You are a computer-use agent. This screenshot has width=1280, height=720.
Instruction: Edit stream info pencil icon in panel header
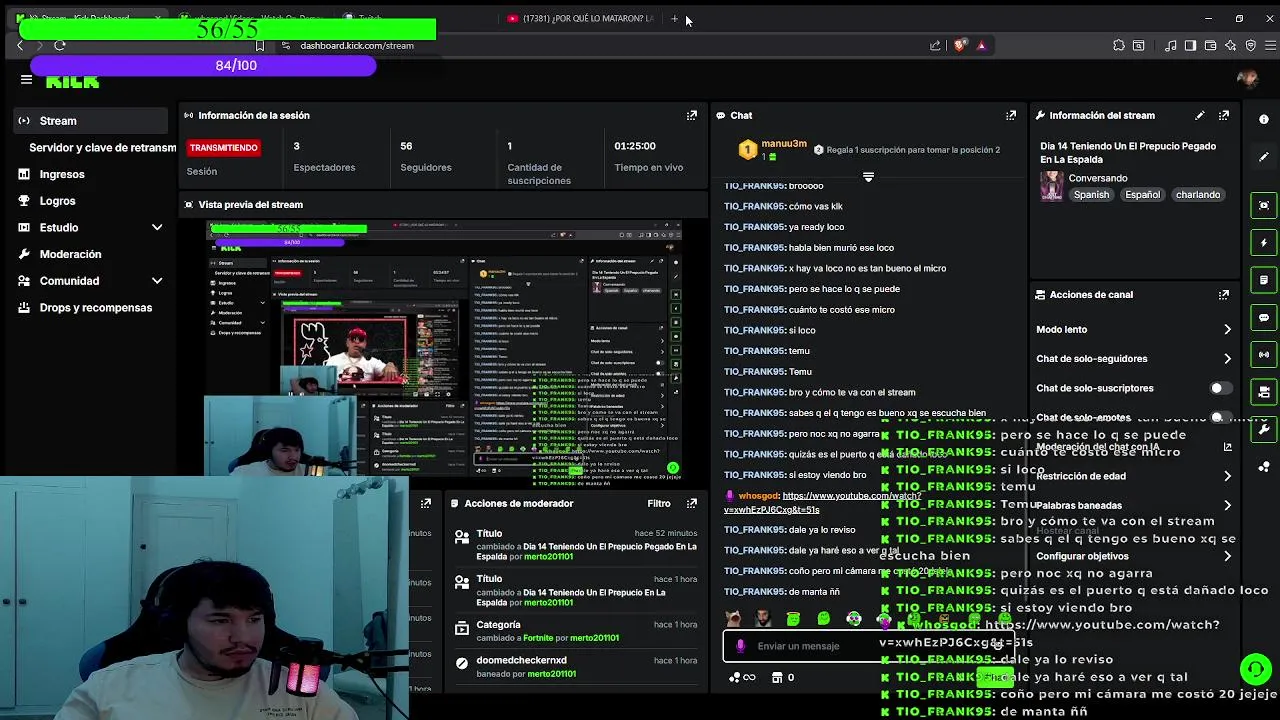(1199, 115)
